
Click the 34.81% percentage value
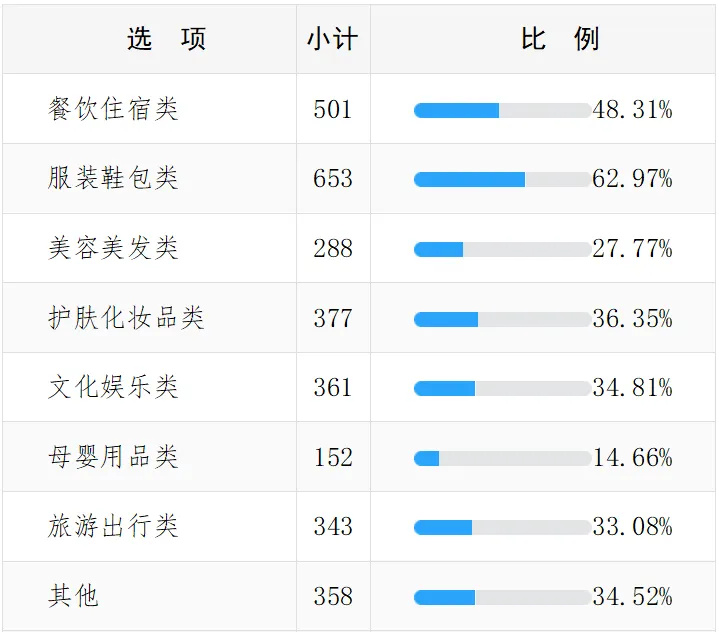632,388
